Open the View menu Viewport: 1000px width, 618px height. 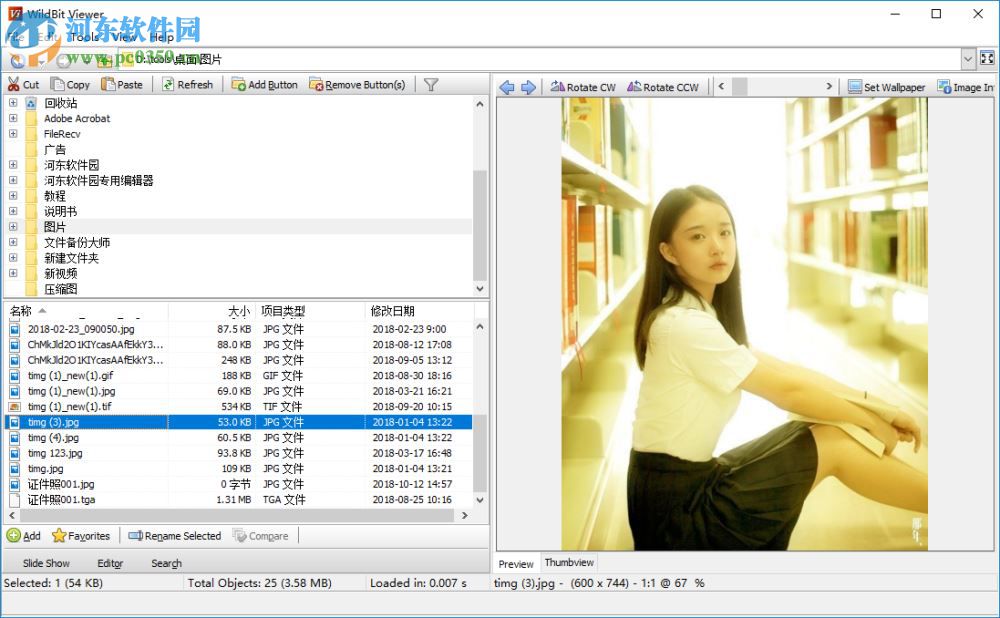(x=122, y=36)
